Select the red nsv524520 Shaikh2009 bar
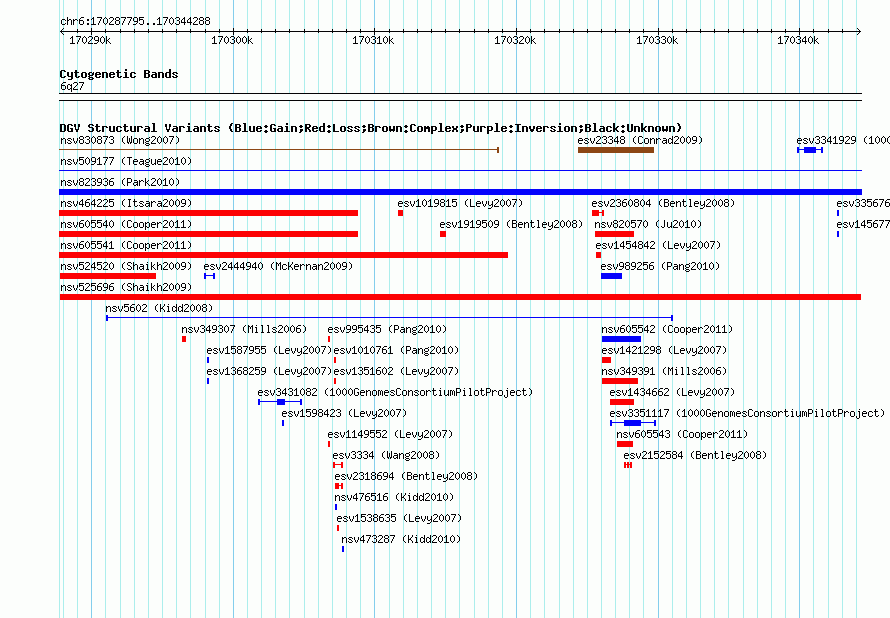Viewport: 890px width, 618px height. [108, 276]
